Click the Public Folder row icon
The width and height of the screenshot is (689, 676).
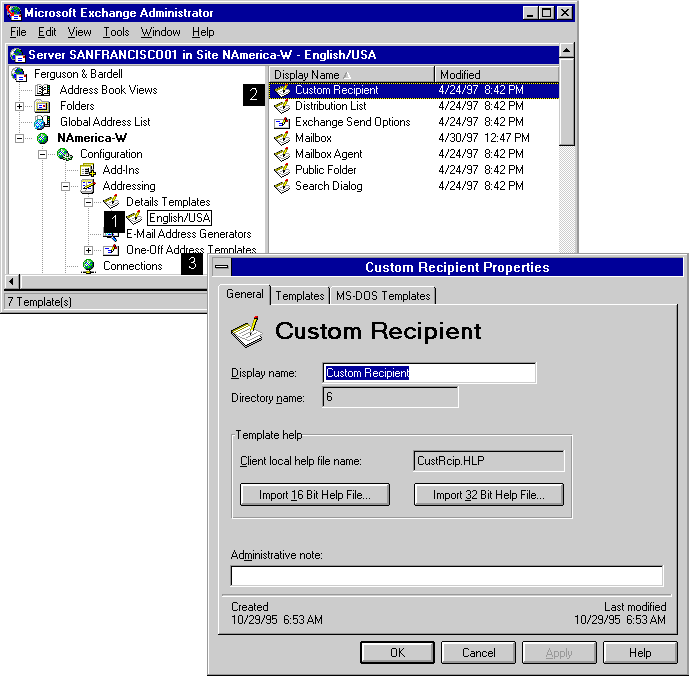282,170
